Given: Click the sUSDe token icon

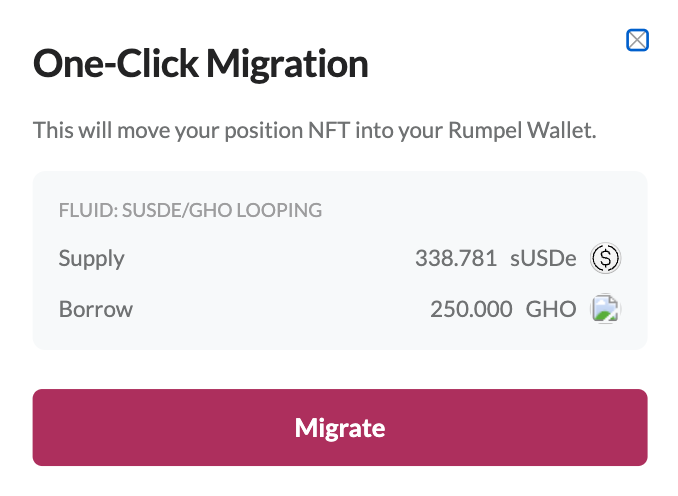Looking at the screenshot, I should point(605,258).
